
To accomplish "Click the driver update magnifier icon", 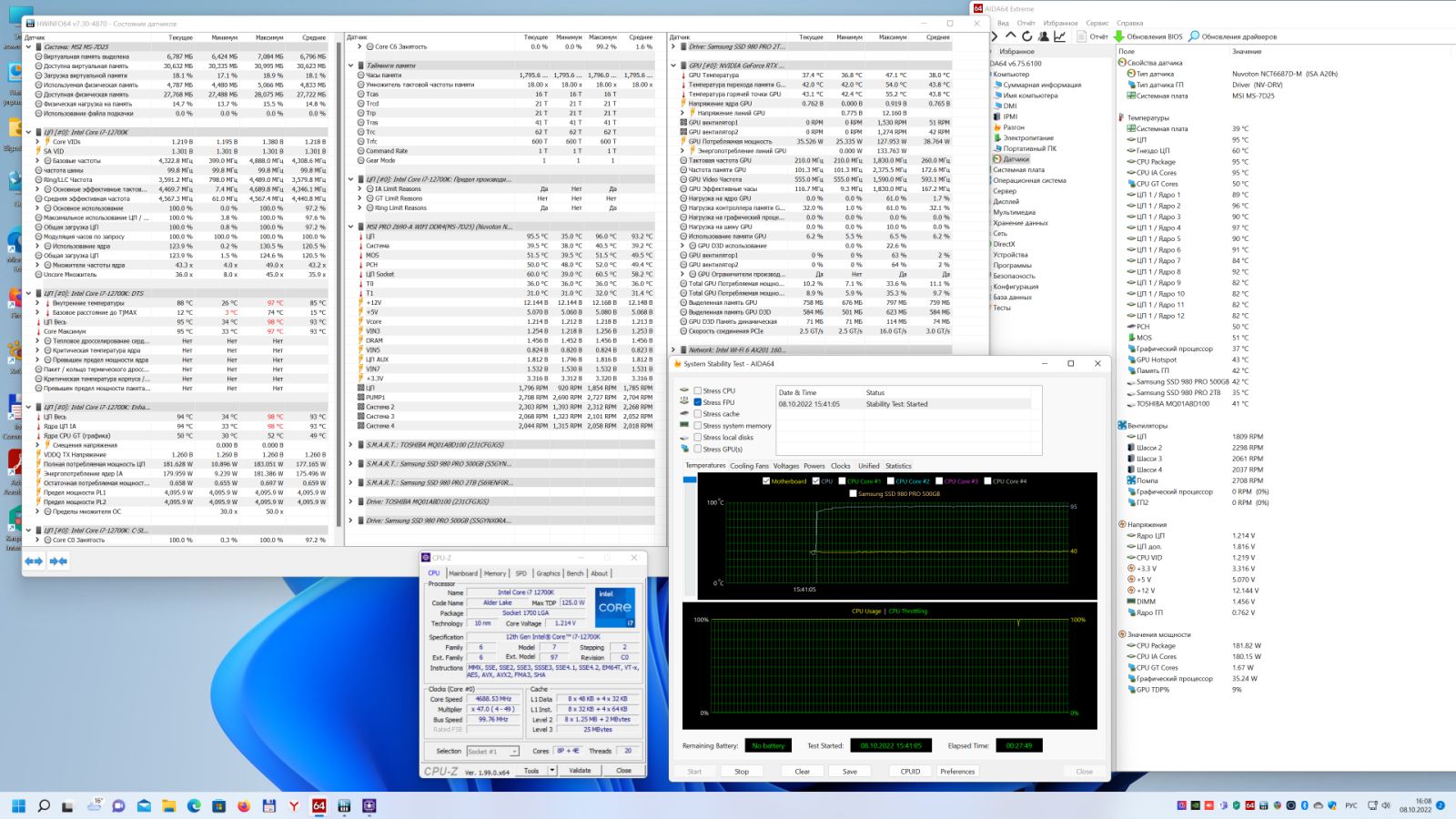I will point(1194,36).
